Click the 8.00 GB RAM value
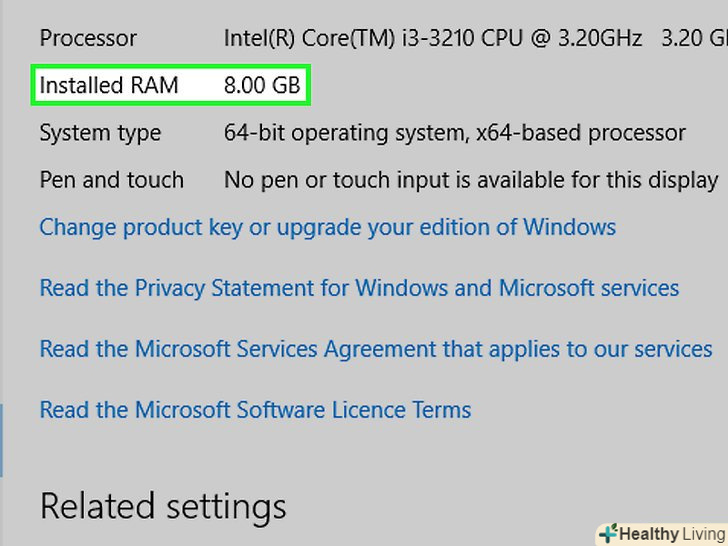This screenshot has width=728, height=546. pyautogui.click(x=262, y=85)
